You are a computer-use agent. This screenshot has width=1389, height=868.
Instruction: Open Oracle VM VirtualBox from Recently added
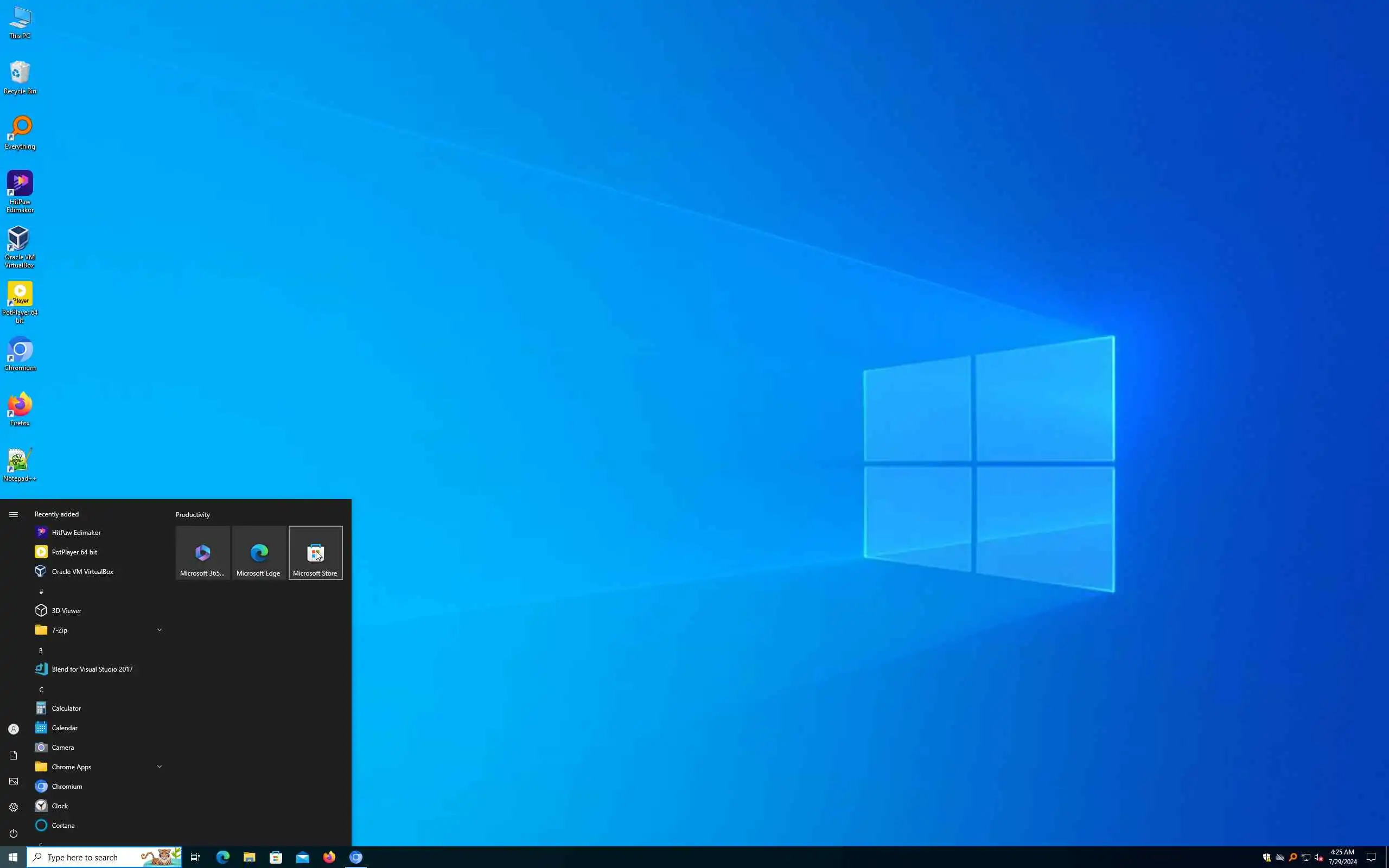tap(82, 571)
